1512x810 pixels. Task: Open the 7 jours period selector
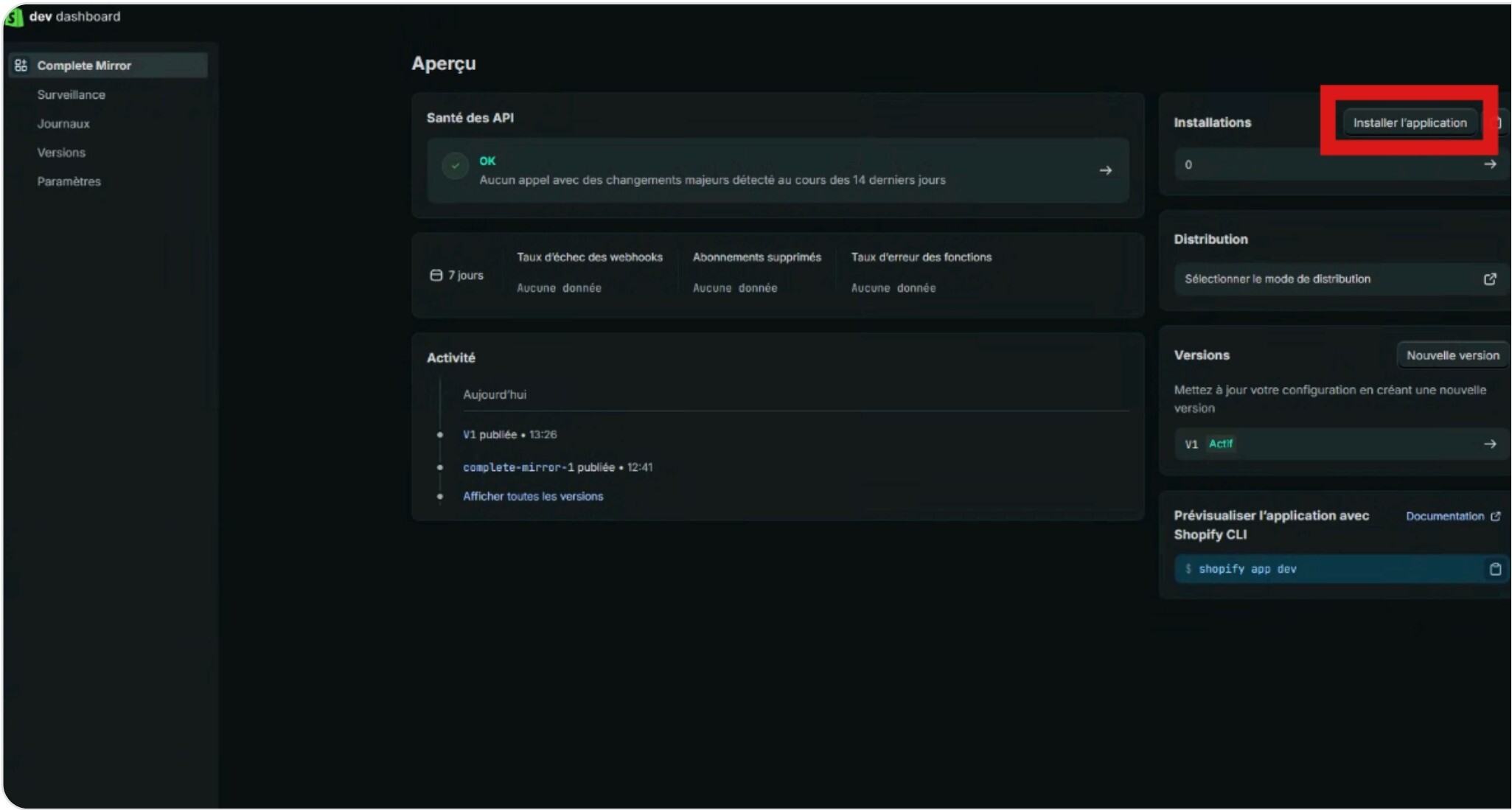coord(456,276)
